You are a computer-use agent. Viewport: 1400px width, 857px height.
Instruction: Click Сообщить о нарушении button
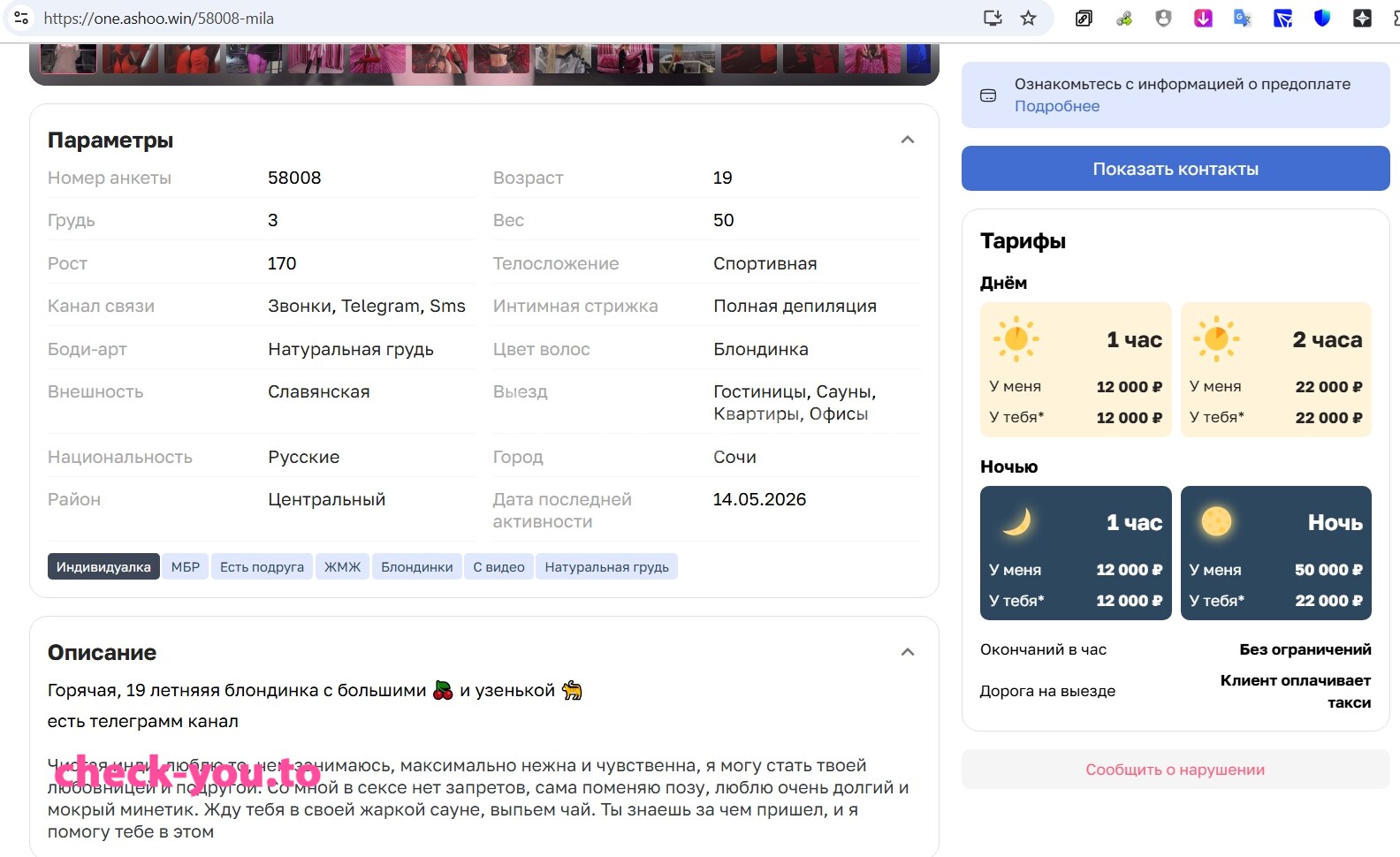coord(1176,770)
